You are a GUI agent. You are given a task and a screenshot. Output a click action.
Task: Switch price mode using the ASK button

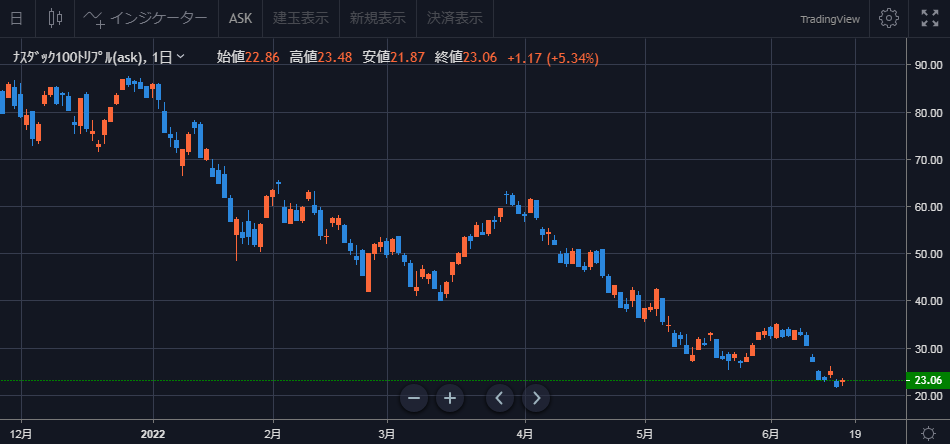pos(241,18)
